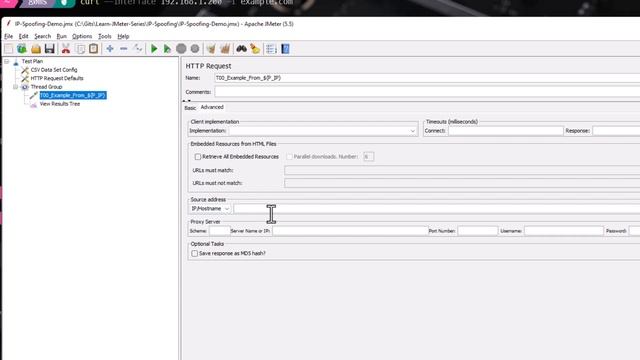
Task: Collapse the Thread Group tree node
Action: 16,87
